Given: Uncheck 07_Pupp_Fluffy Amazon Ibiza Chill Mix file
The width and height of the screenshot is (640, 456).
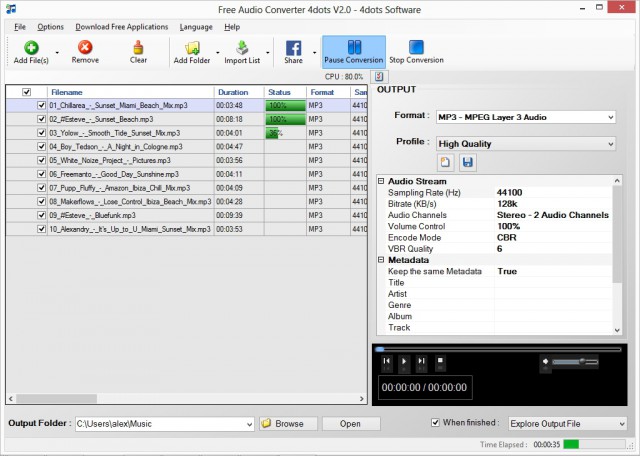Looking at the screenshot, I should [41, 188].
